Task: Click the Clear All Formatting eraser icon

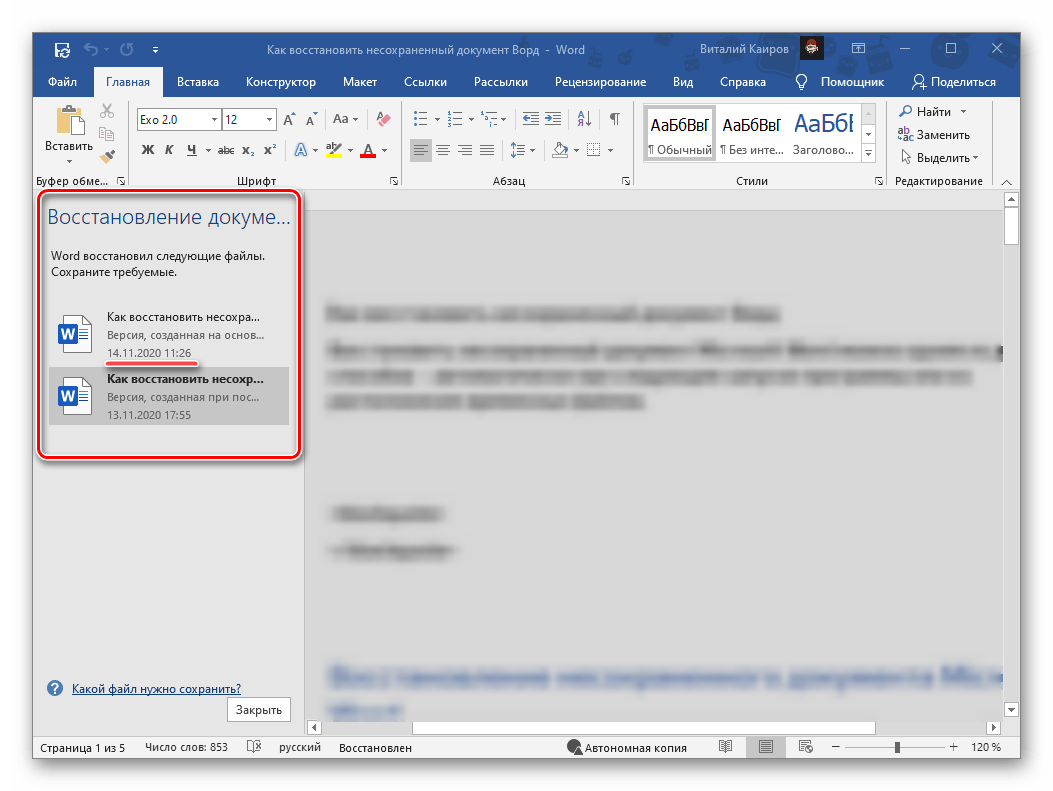Action: pyautogui.click(x=383, y=119)
